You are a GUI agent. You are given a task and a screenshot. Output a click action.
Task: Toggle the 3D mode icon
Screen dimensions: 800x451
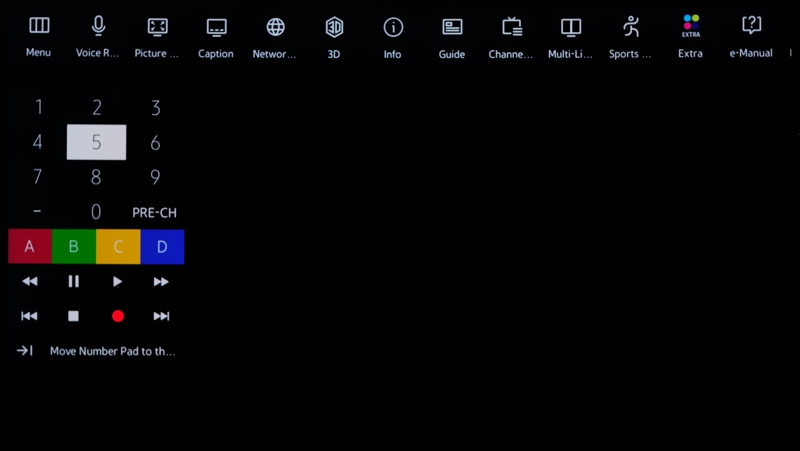[x=334, y=27]
